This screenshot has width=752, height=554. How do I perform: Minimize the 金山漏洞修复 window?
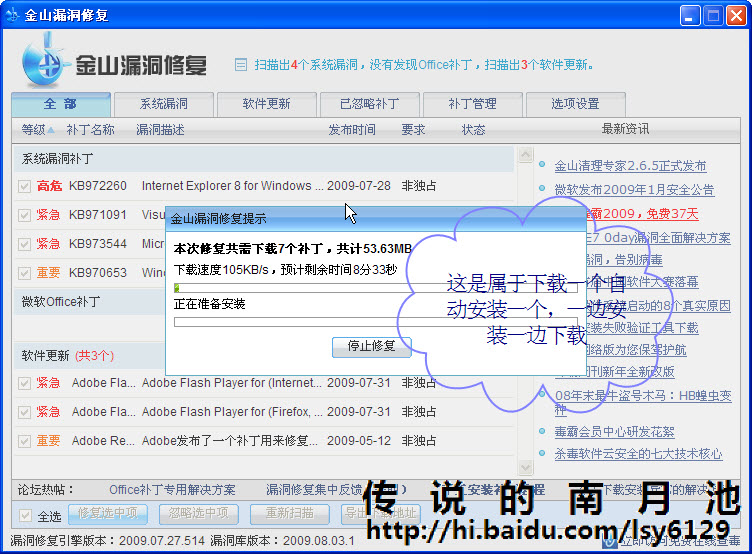[690, 15]
